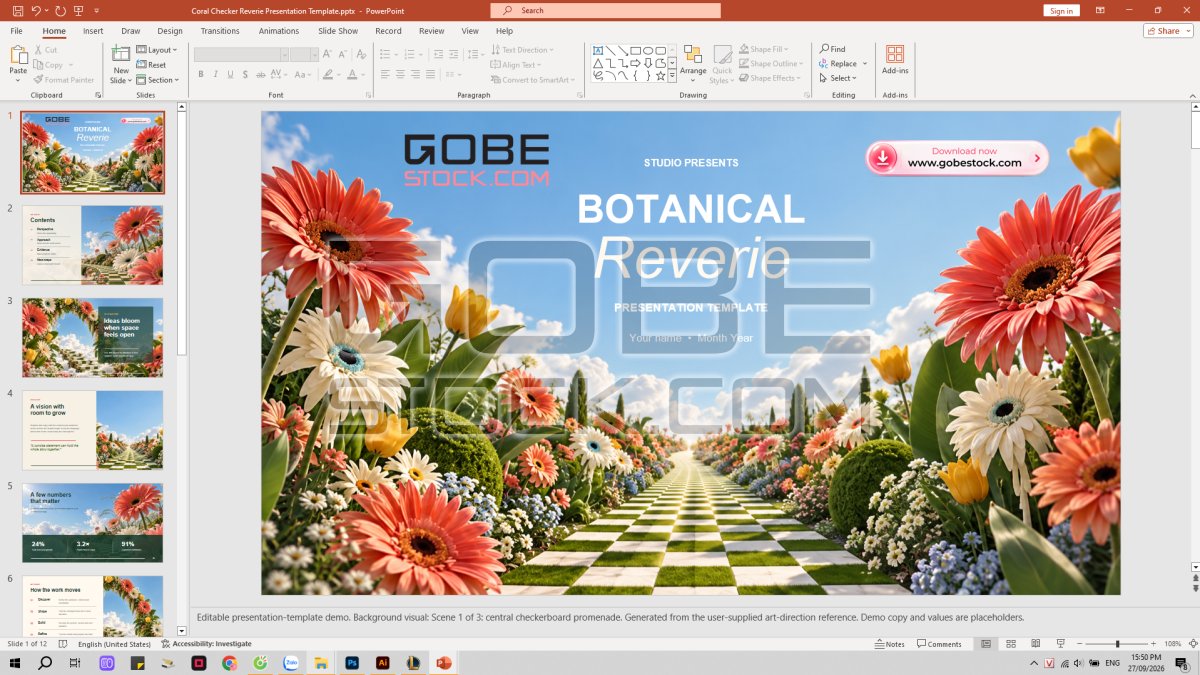Click the Windows Start button

(x=15, y=663)
